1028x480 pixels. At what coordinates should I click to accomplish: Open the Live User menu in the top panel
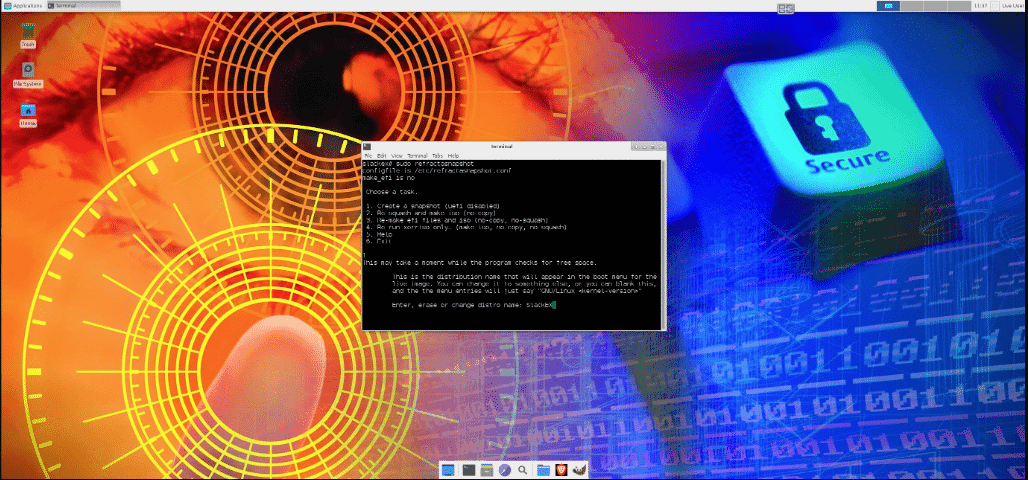1014,6
